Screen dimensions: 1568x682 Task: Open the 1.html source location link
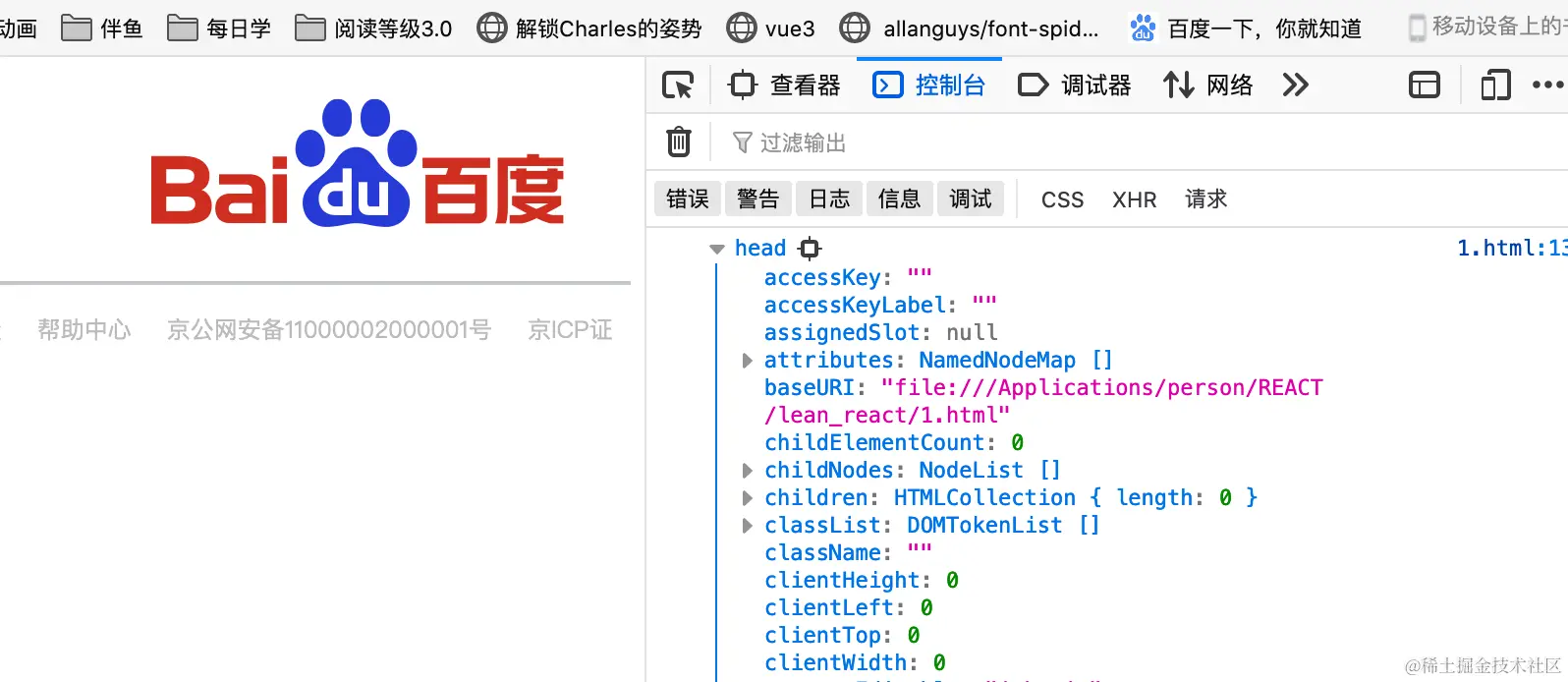tap(1511, 248)
